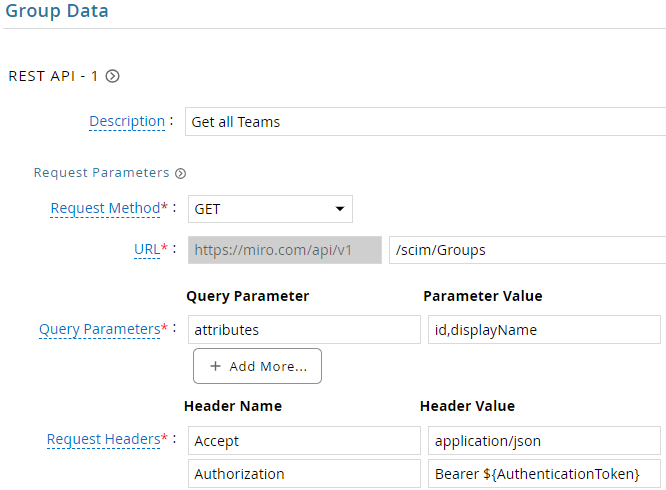Screen dimensions: 666x490
Task: Open the Request Method GET dropdown
Action: click(270, 209)
